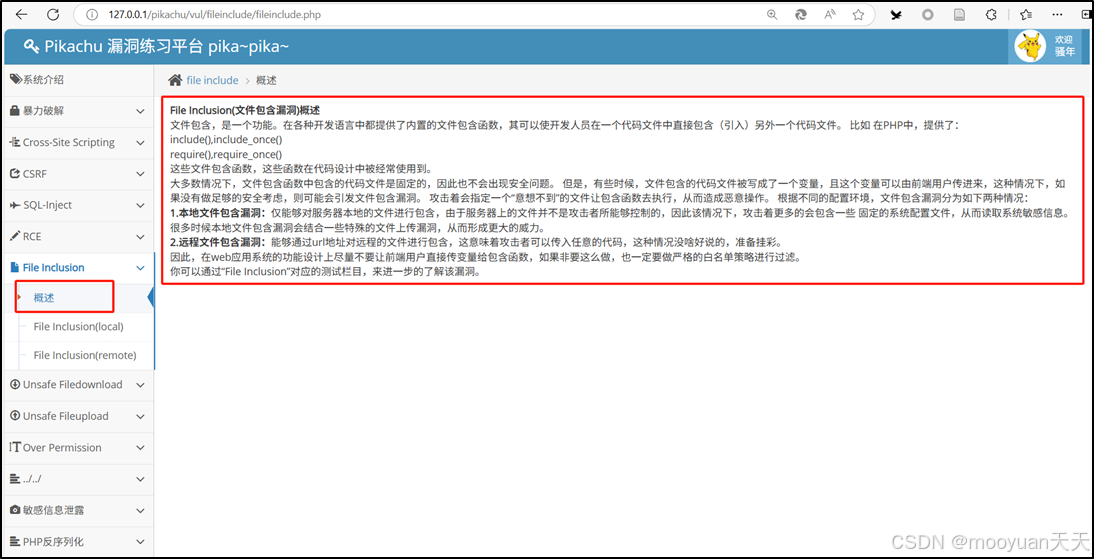Click the grey document extension icon
Screen dimensions: 1094x559
960,14
